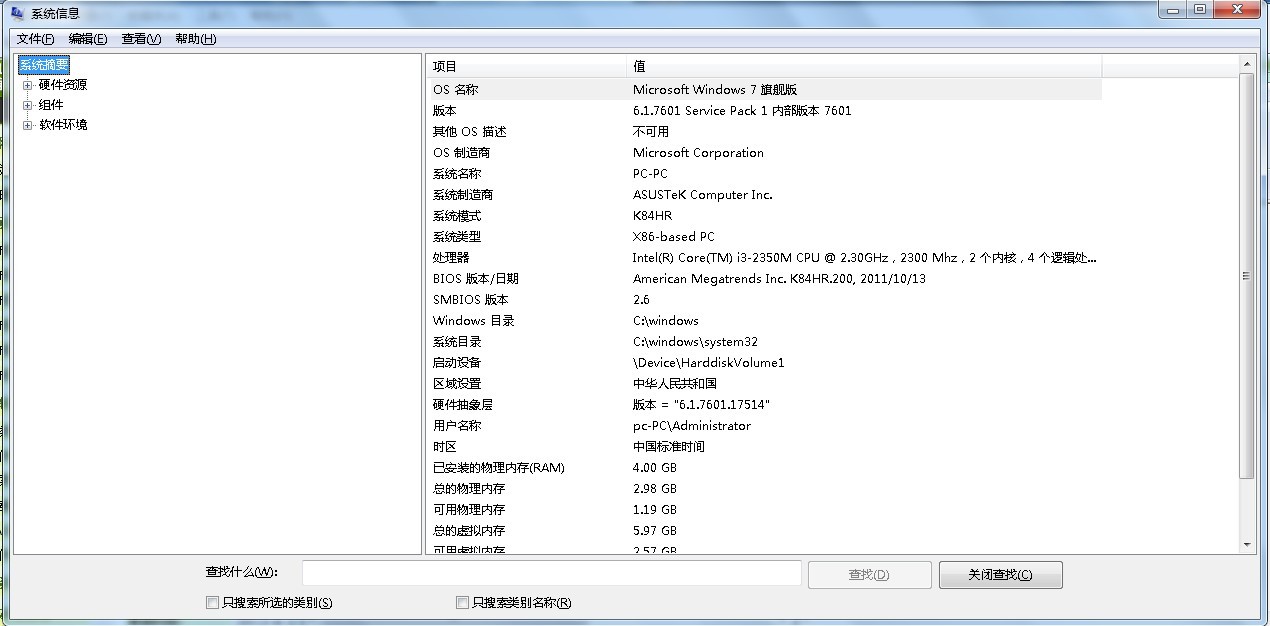Screen dimensions: 1270x626
Task: Enable 只搜索类别名称 checkbox
Action: pyautogui.click(x=462, y=602)
